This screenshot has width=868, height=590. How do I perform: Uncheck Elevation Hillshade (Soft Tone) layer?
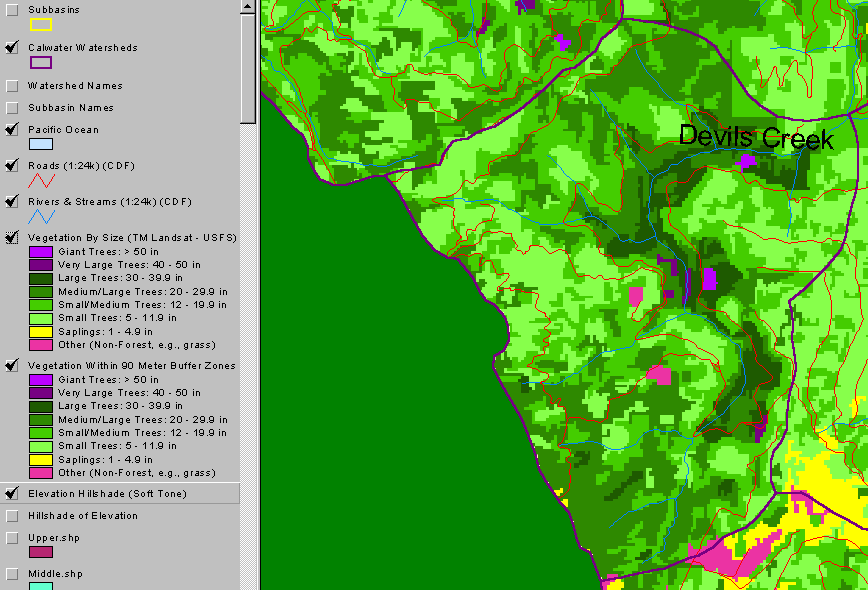(12, 493)
